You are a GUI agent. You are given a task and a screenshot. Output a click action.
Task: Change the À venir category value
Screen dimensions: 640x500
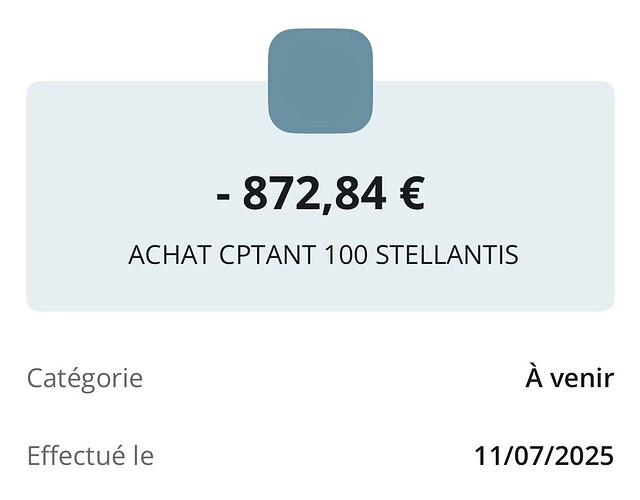[x=569, y=378]
